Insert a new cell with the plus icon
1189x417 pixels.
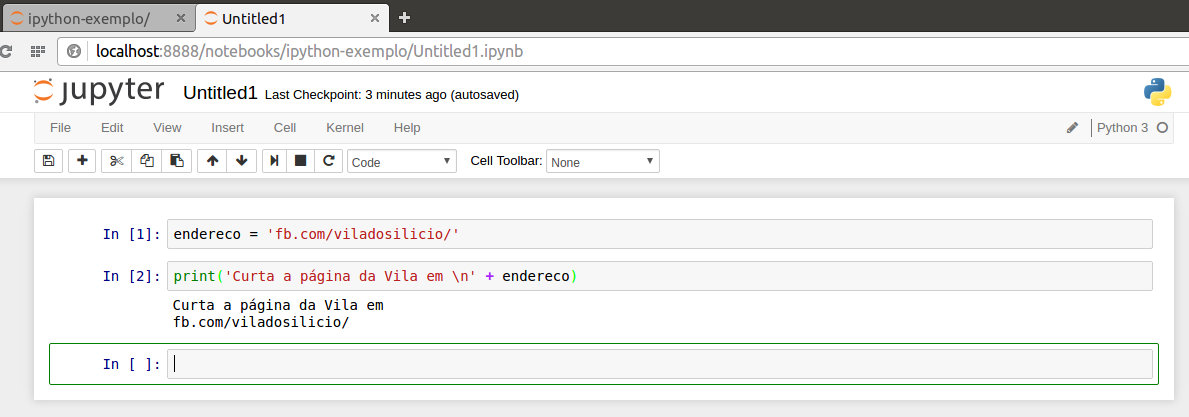[82, 161]
